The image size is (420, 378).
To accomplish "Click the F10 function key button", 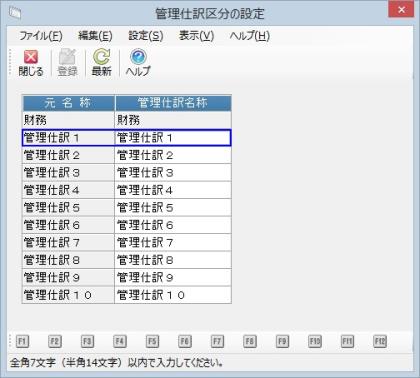I will point(315,341).
